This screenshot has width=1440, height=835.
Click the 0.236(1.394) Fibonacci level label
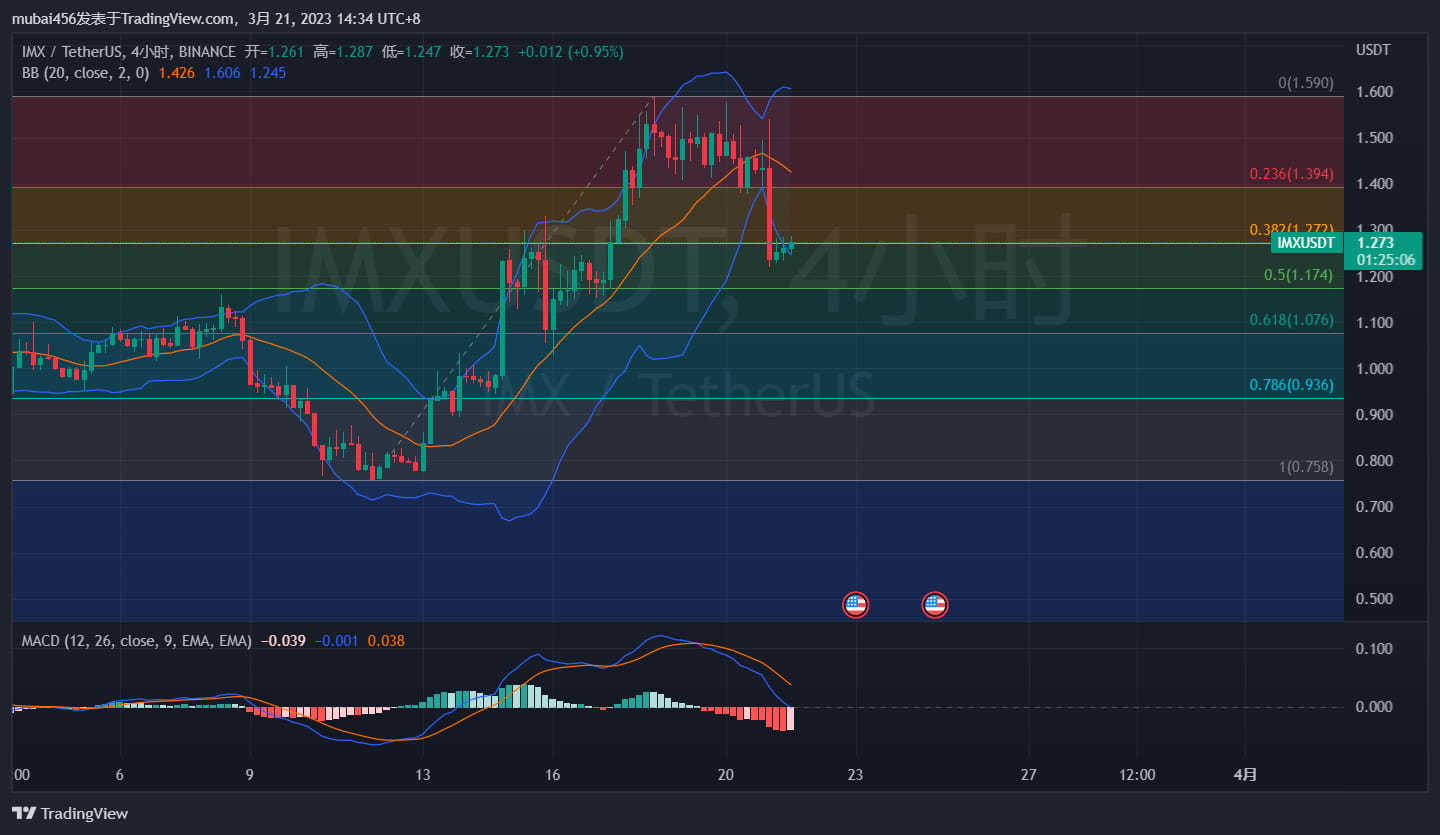click(1290, 173)
